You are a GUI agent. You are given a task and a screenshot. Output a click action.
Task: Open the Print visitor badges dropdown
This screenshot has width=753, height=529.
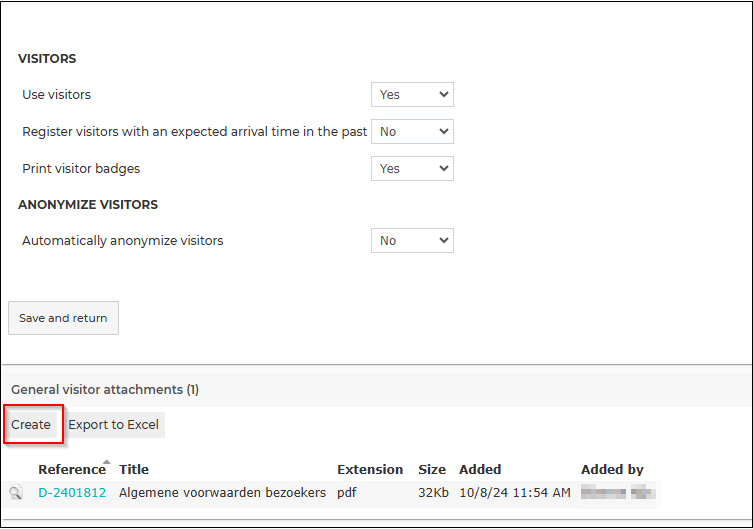tap(412, 168)
